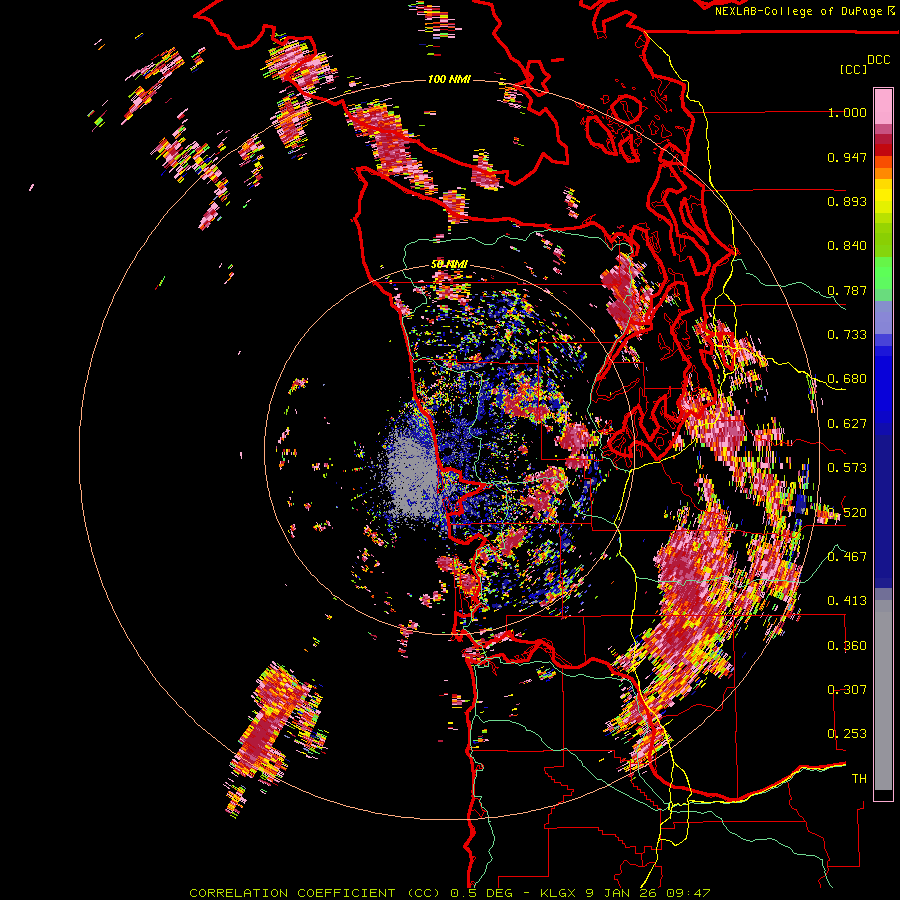Click the 0.840 scale value
The width and height of the screenshot is (900, 900).
pyautogui.click(x=847, y=246)
